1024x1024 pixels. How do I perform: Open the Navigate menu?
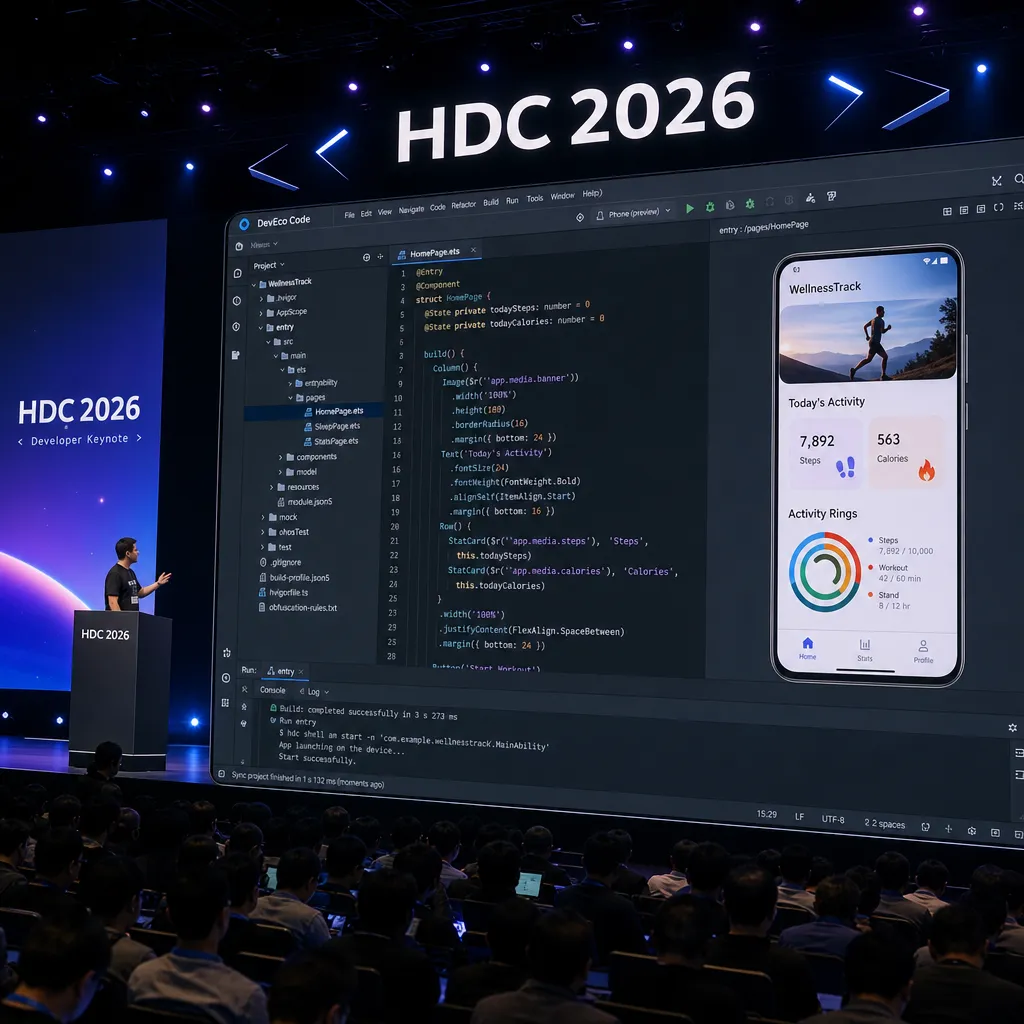[411, 210]
